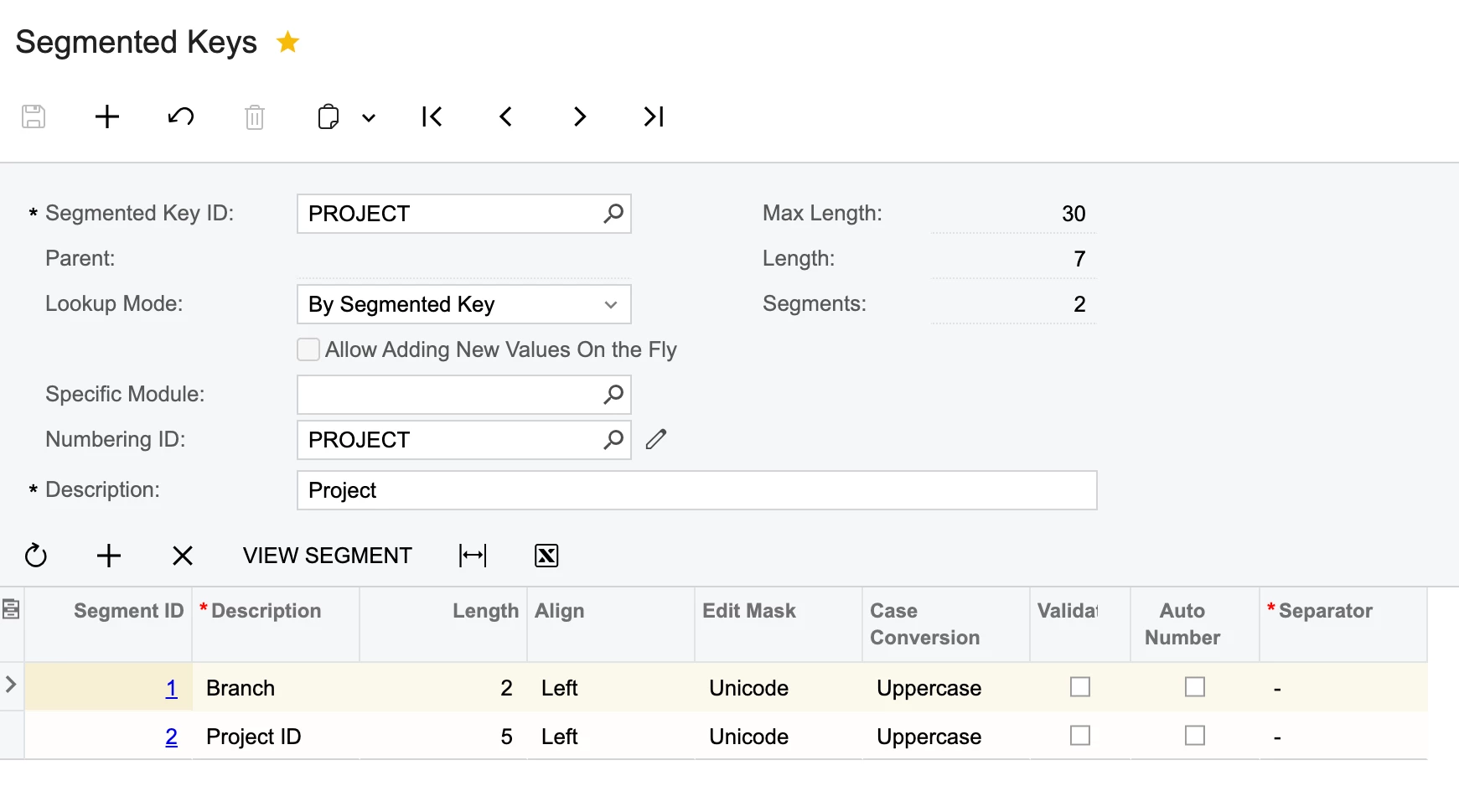Expand the clipboard menu arrow
The image size is (1459, 812).
pos(369,117)
